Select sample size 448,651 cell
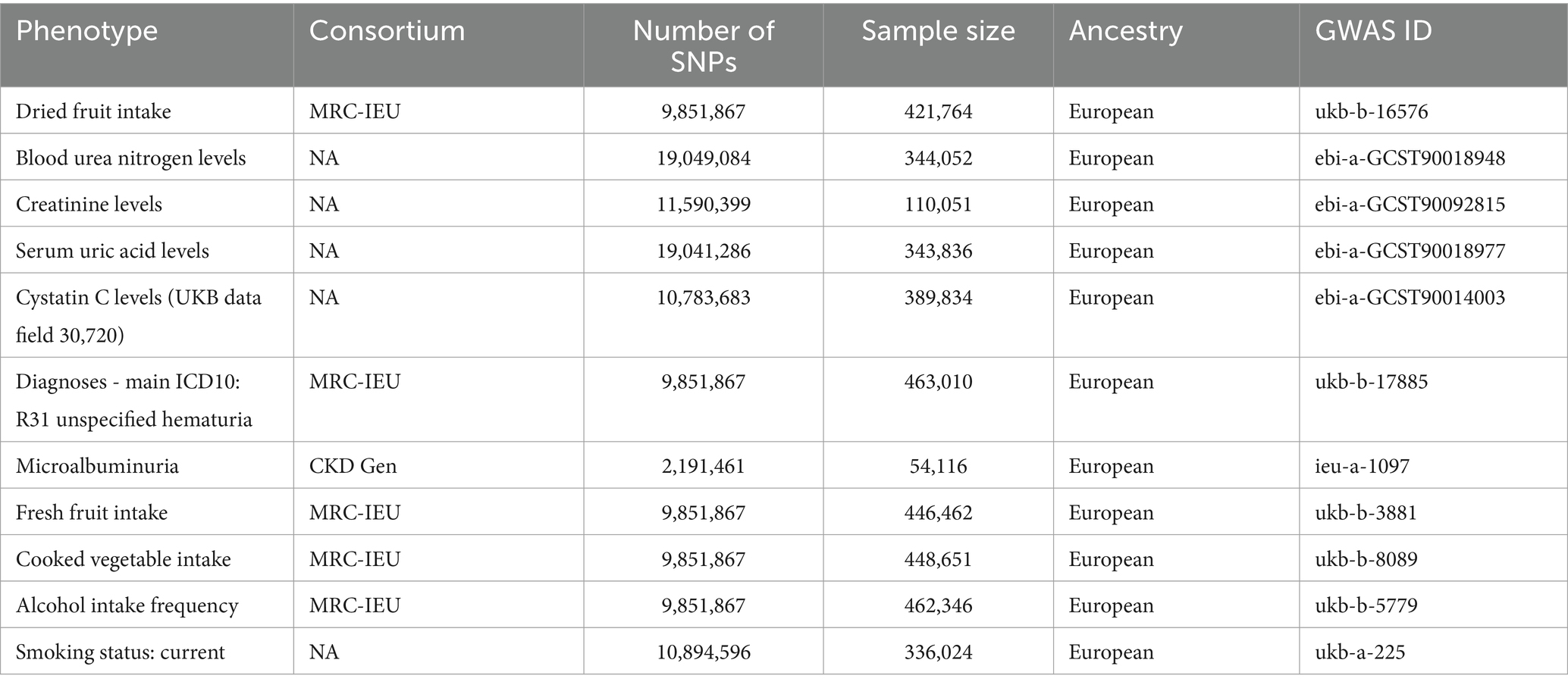1568x688 pixels. point(938,558)
